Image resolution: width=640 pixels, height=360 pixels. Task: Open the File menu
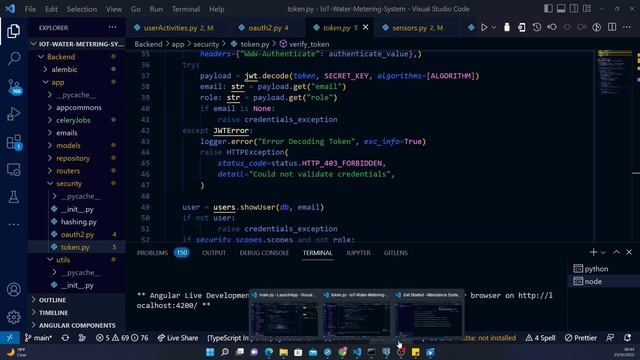[30, 9]
